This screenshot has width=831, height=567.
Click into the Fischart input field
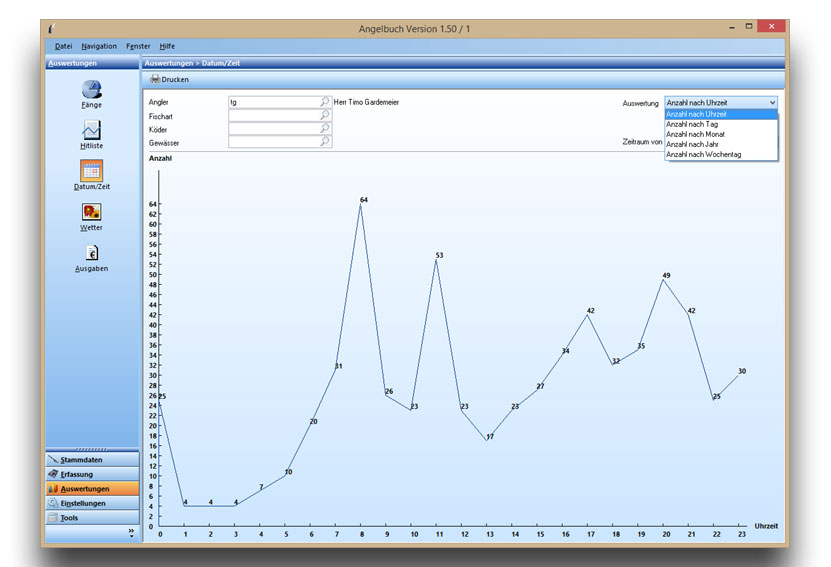tap(273, 115)
